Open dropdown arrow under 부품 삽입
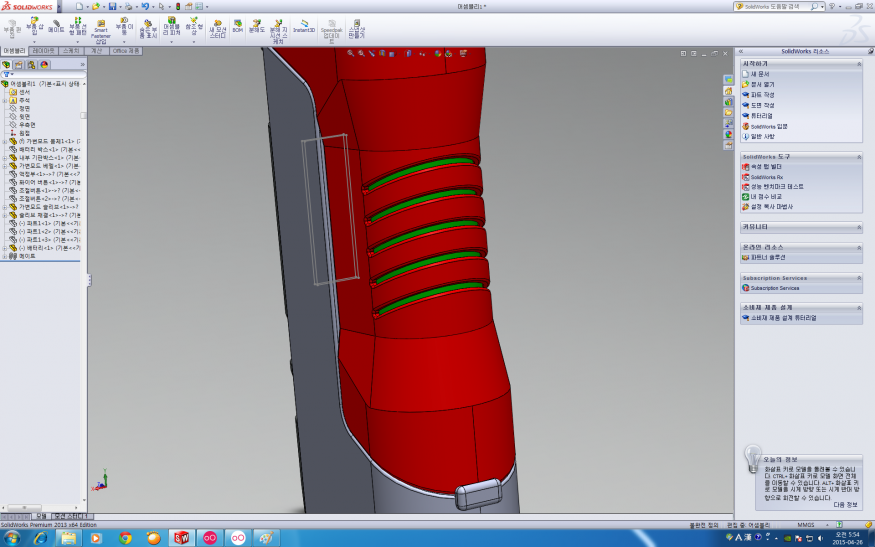The height and width of the screenshot is (547, 875). coord(34,42)
